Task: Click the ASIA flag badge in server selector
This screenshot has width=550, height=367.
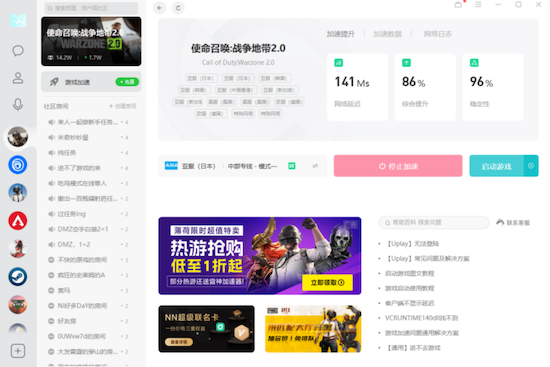Action: (x=171, y=166)
